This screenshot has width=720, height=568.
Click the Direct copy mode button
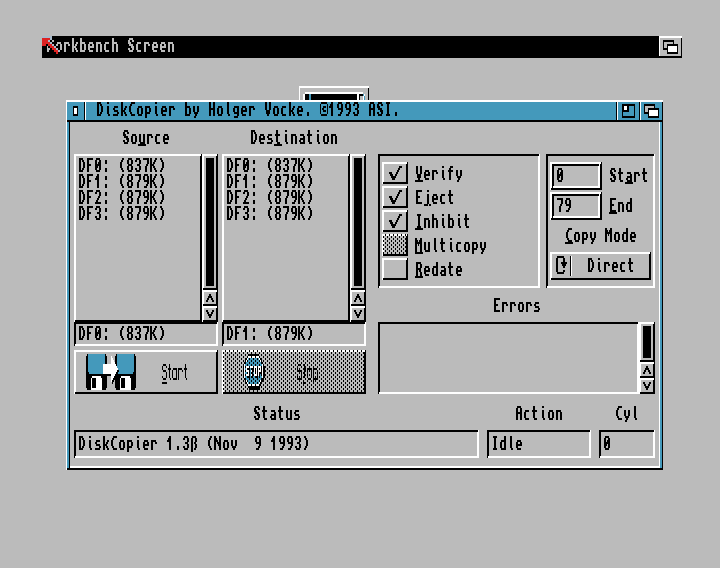(x=610, y=266)
